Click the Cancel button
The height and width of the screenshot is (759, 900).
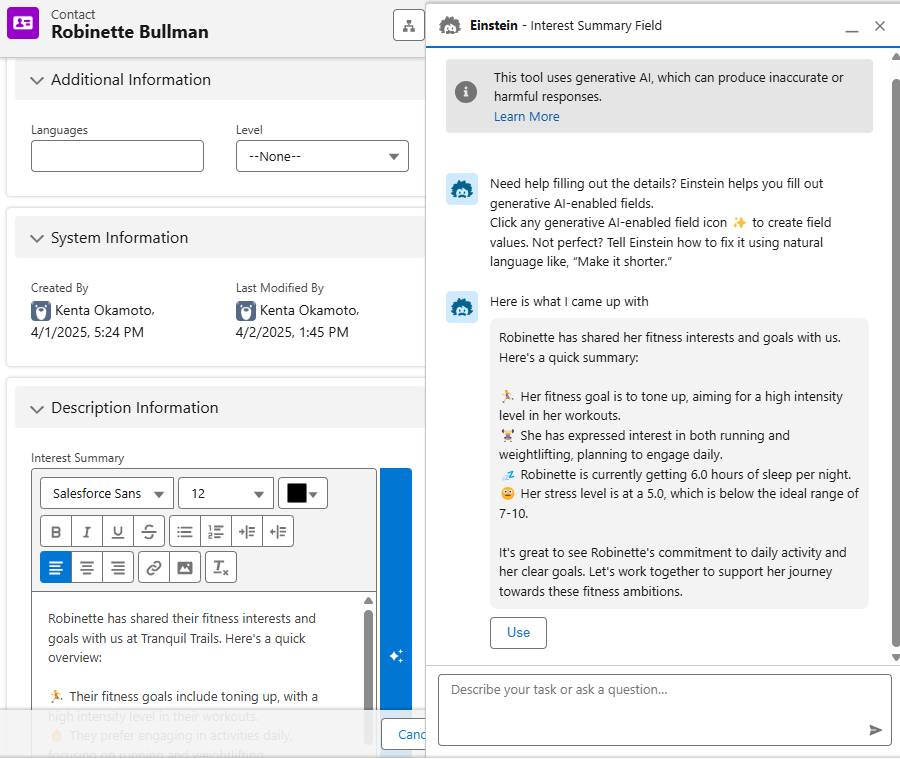click(404, 734)
